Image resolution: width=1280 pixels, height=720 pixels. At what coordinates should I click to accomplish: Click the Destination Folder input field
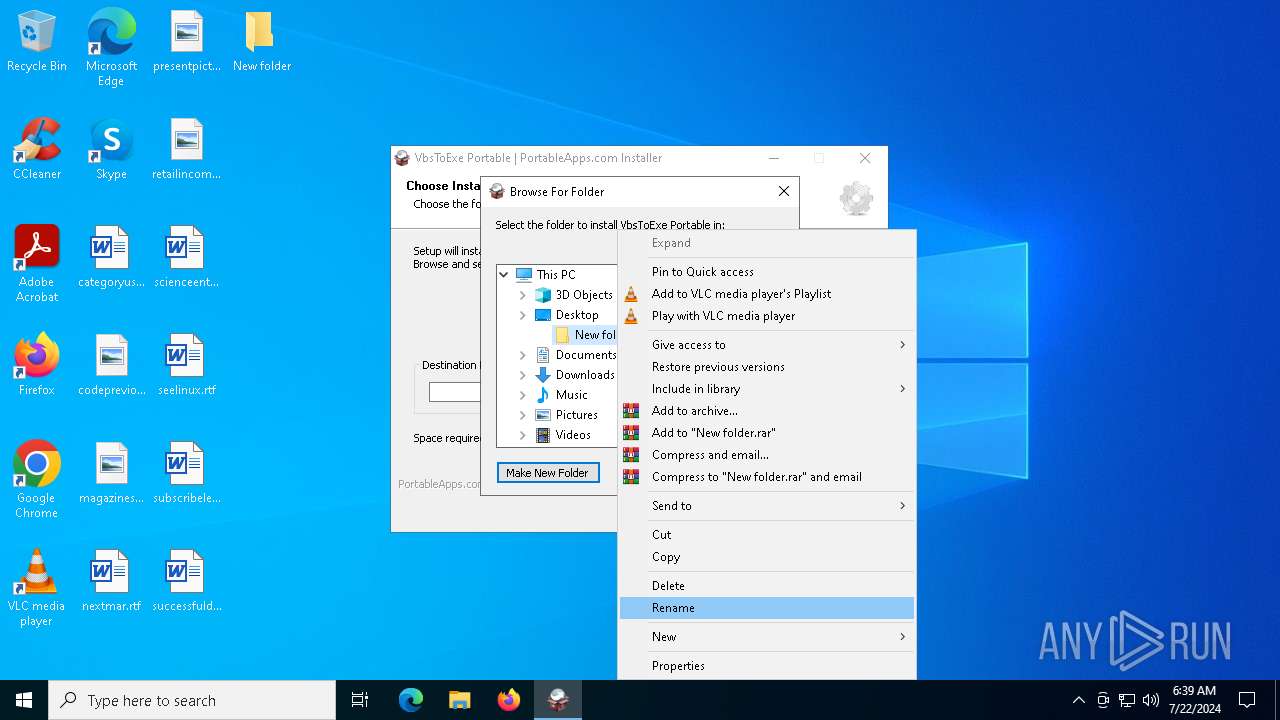[455, 392]
